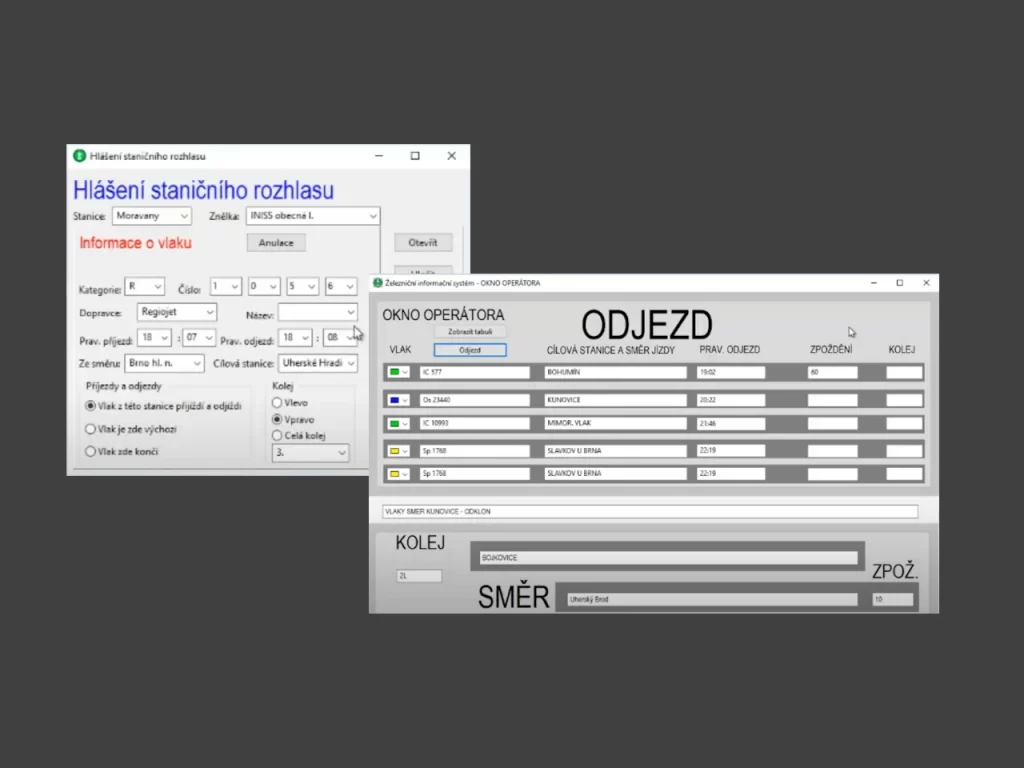1024x768 pixels.
Task: Expand the Znělka dropdown with INISS obecná I.
Action: tap(313, 216)
